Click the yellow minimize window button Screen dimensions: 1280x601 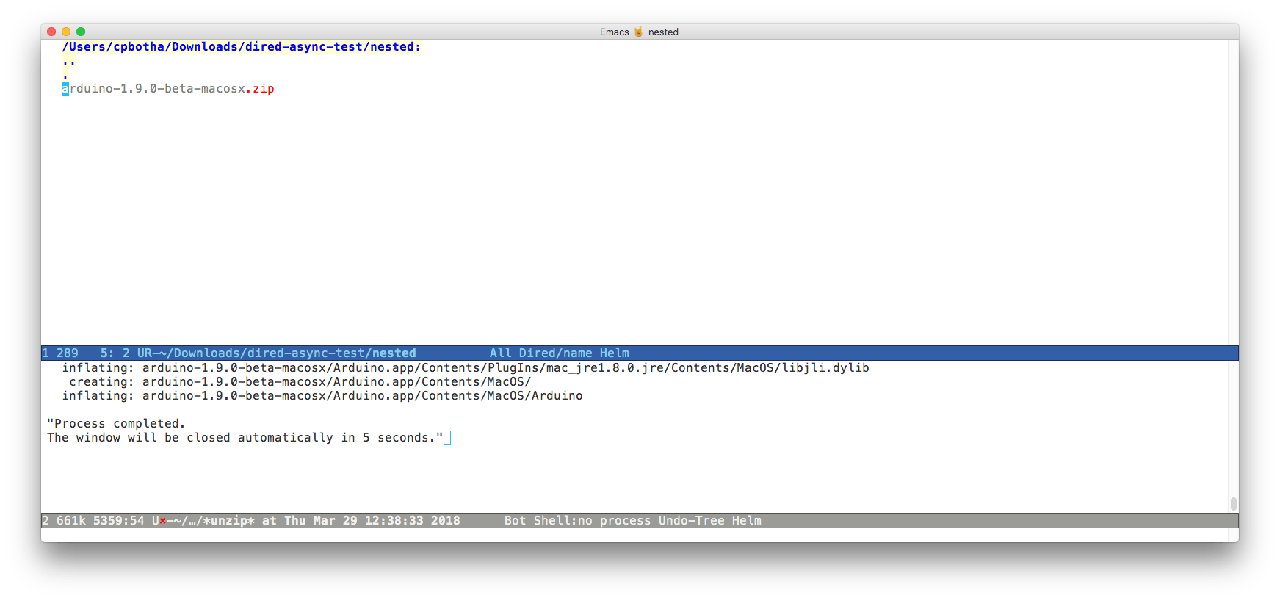tap(66, 32)
